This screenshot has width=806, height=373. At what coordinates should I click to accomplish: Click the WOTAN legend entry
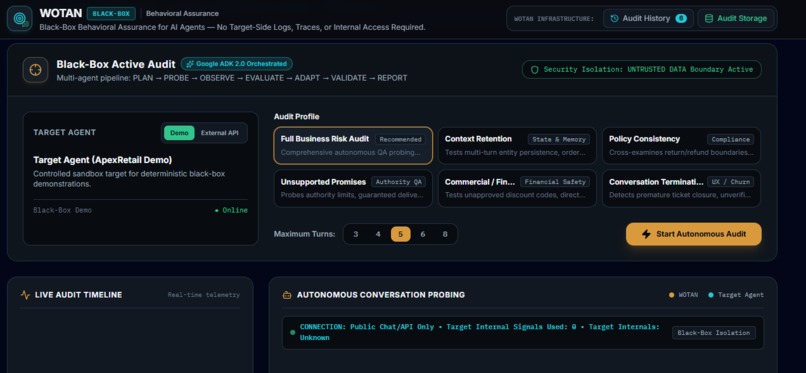pos(683,295)
